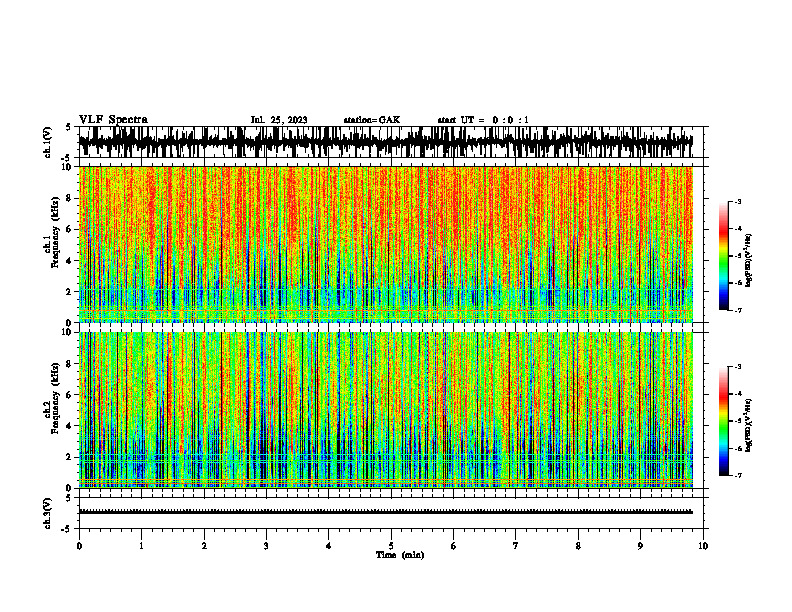Click the "station=GAK" label
Image resolution: width=792 pixels, height=612 pixels.
click(372, 120)
